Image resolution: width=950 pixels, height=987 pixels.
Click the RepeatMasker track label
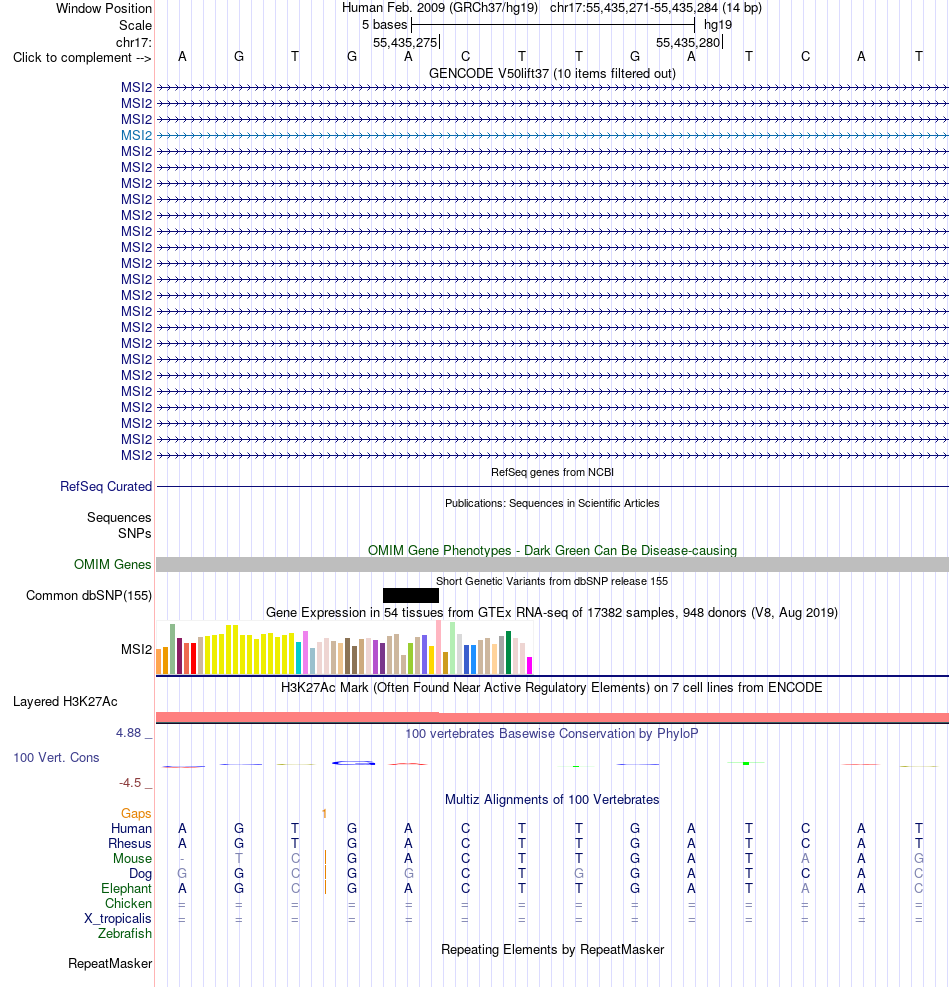coord(110,964)
